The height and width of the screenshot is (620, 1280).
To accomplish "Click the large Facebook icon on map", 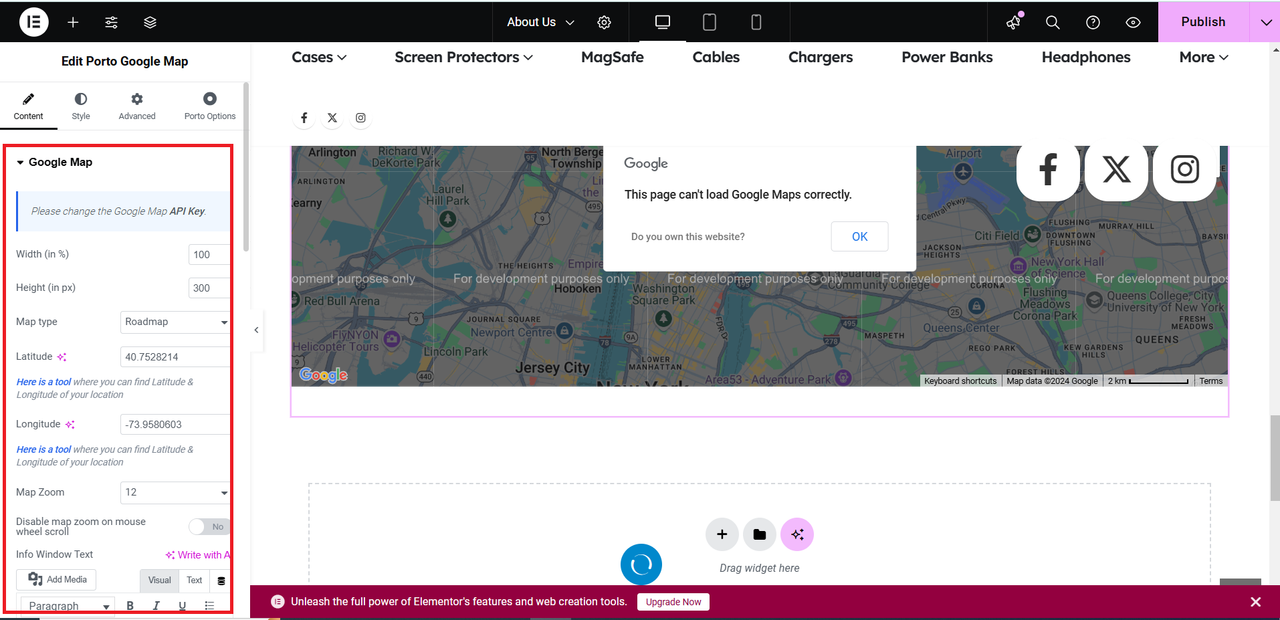I will point(1048,169).
